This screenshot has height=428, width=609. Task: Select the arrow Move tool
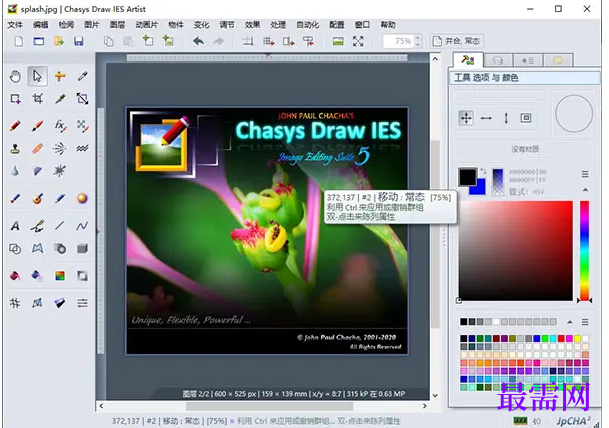coord(37,76)
